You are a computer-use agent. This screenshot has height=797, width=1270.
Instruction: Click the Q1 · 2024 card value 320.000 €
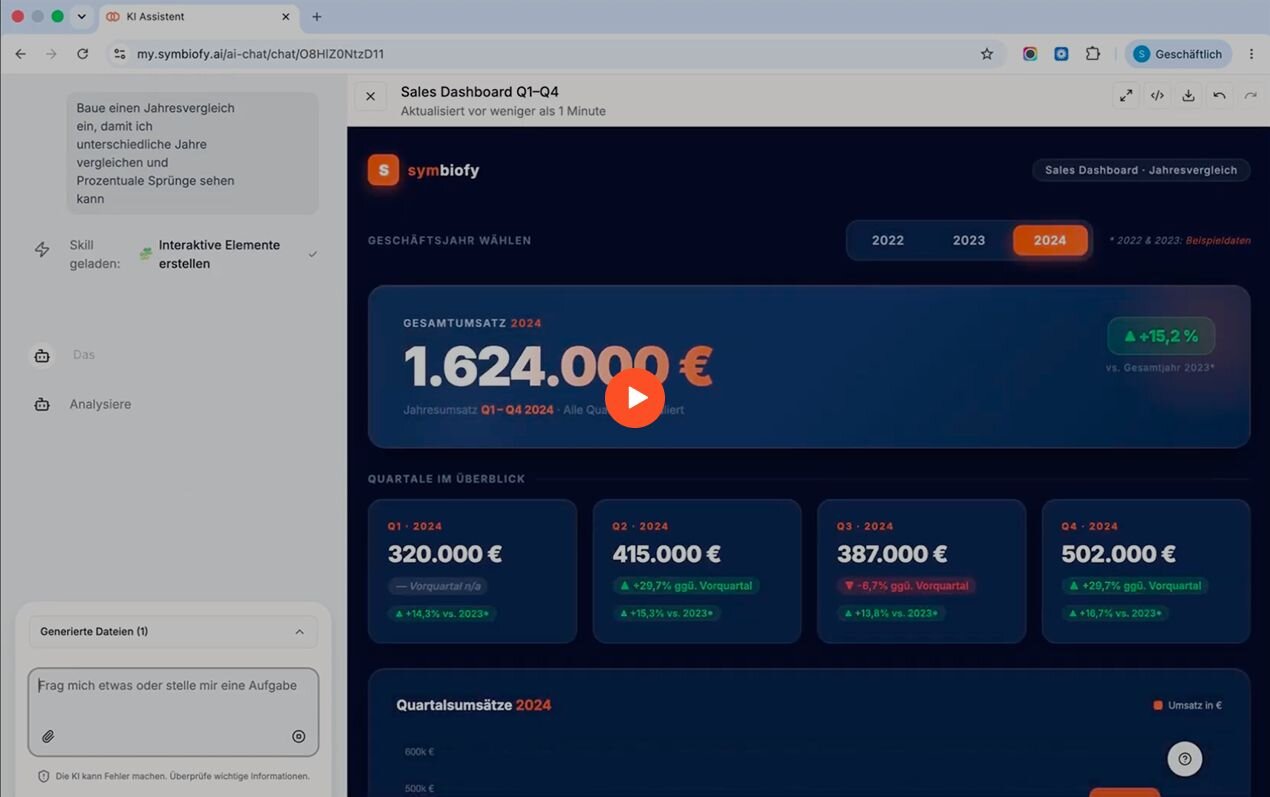pyautogui.click(x=445, y=554)
